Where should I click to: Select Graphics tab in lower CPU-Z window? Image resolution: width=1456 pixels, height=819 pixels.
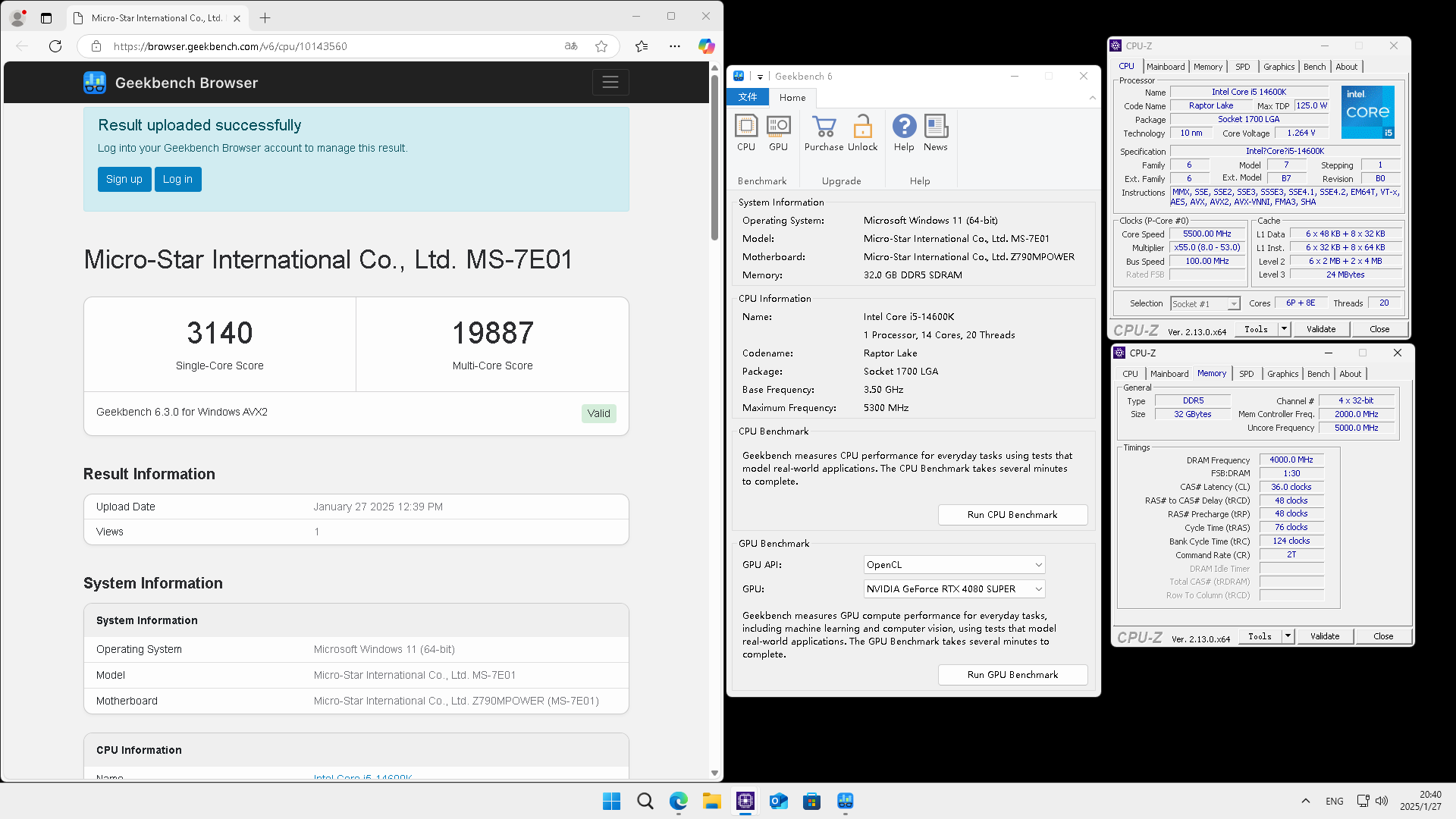pyautogui.click(x=1282, y=374)
